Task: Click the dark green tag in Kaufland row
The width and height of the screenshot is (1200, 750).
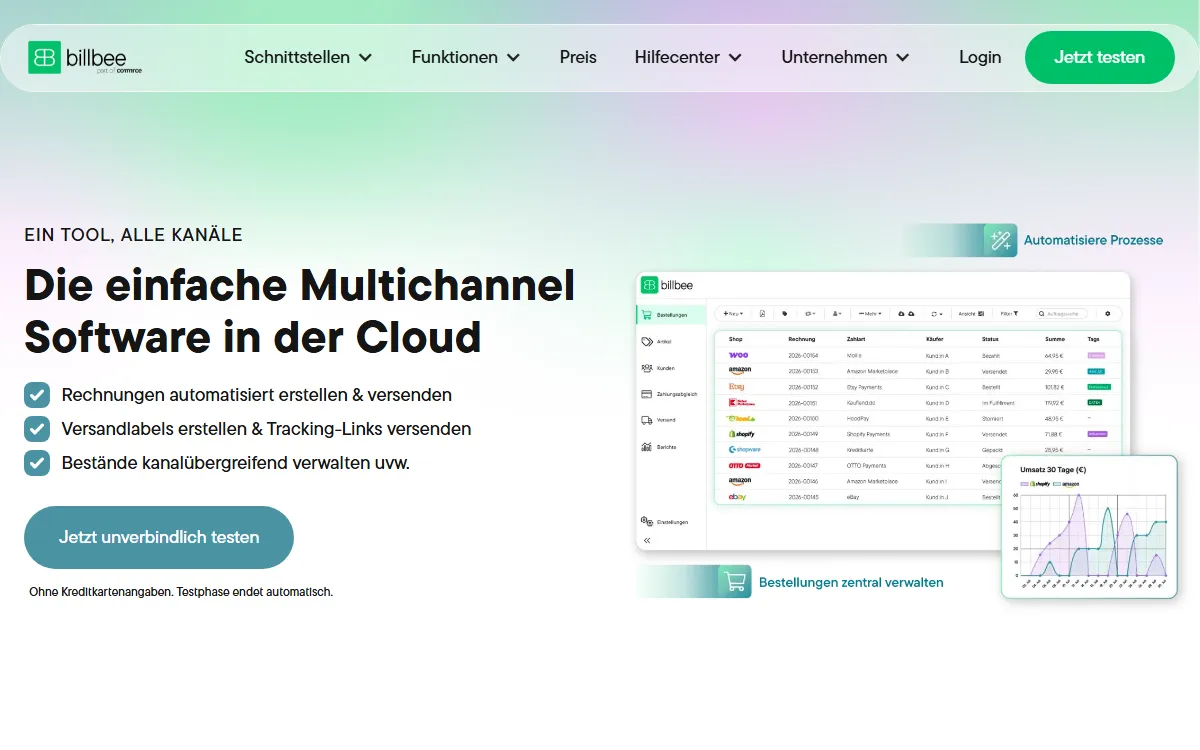Action: 1094,403
